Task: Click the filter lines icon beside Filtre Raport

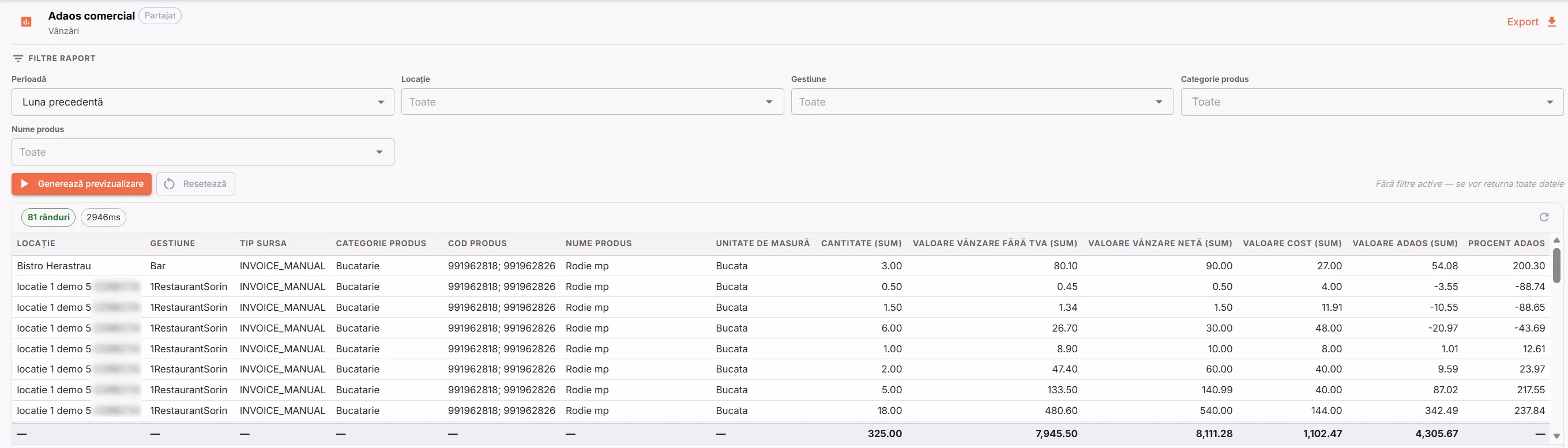Action: pyautogui.click(x=18, y=58)
